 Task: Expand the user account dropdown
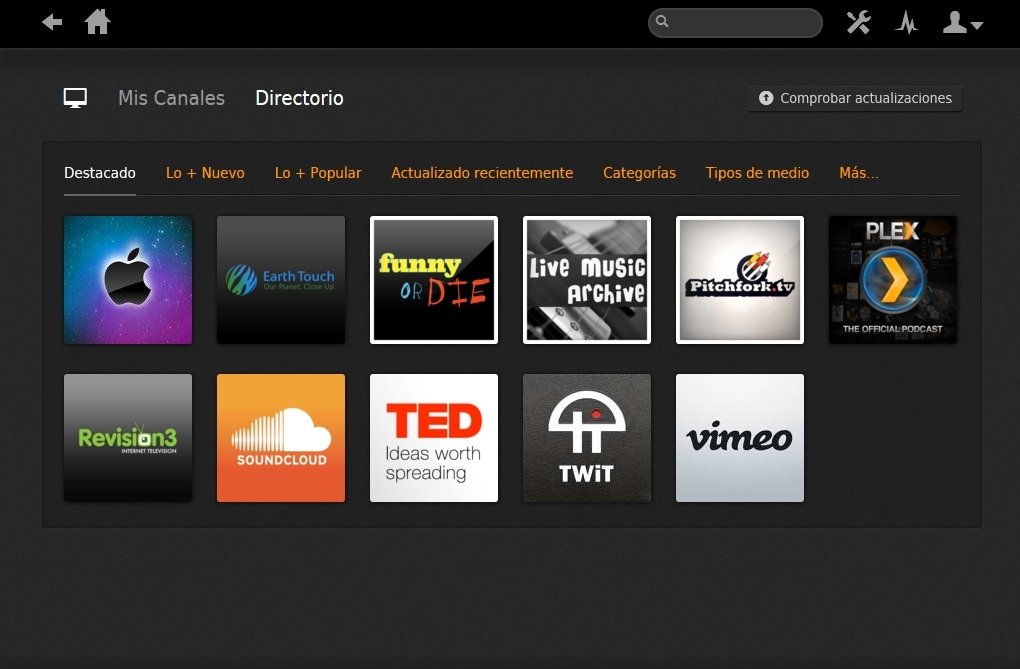(963, 23)
